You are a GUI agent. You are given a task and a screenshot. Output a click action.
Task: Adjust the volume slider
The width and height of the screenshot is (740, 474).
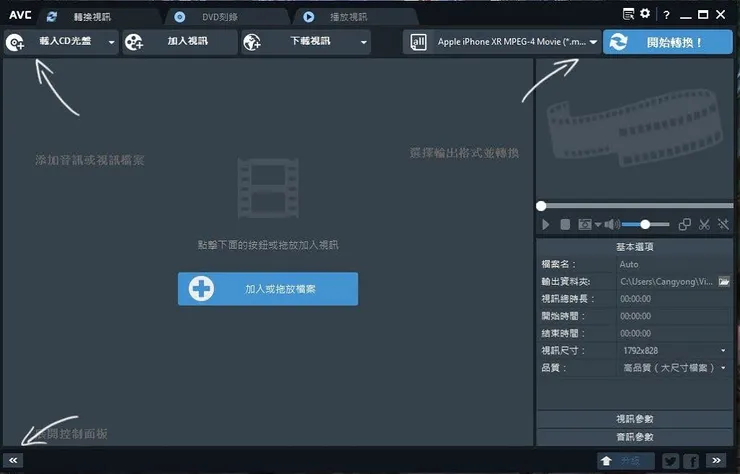[x=645, y=224]
